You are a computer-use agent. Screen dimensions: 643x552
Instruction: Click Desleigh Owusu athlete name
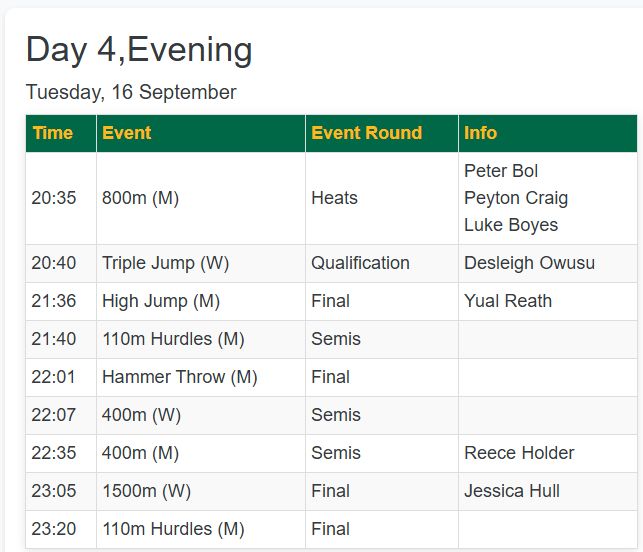pos(529,263)
